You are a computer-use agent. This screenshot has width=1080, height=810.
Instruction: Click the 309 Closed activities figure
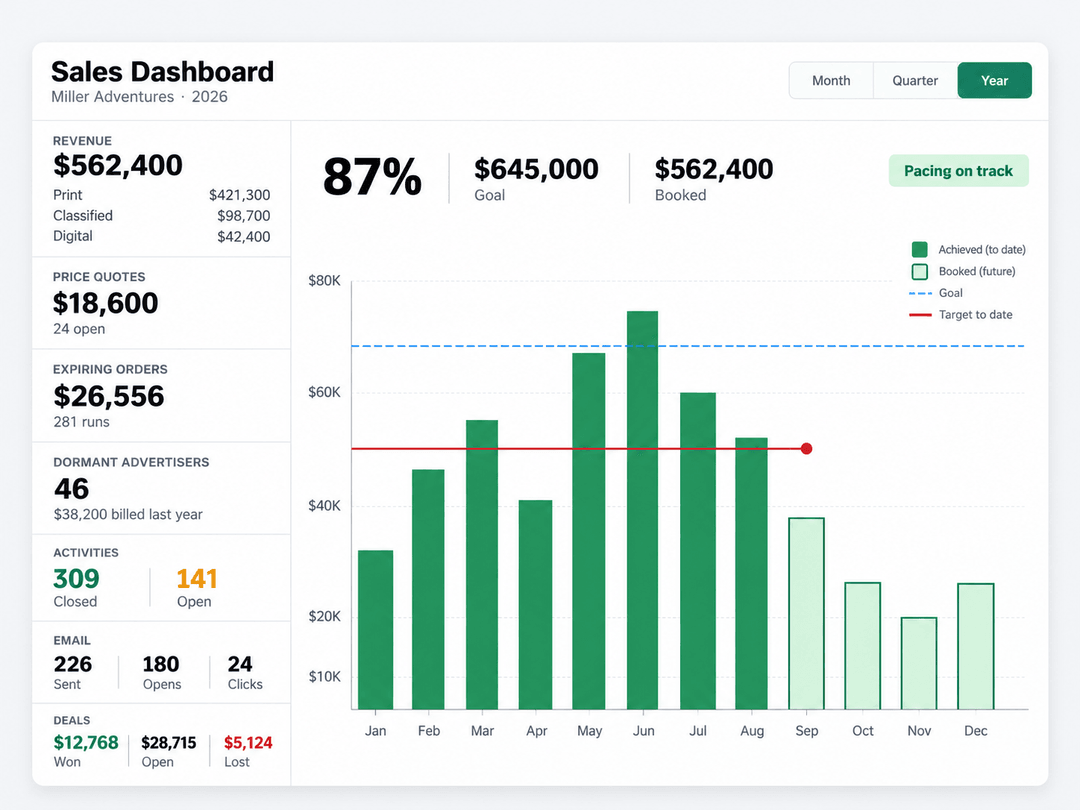click(76, 579)
